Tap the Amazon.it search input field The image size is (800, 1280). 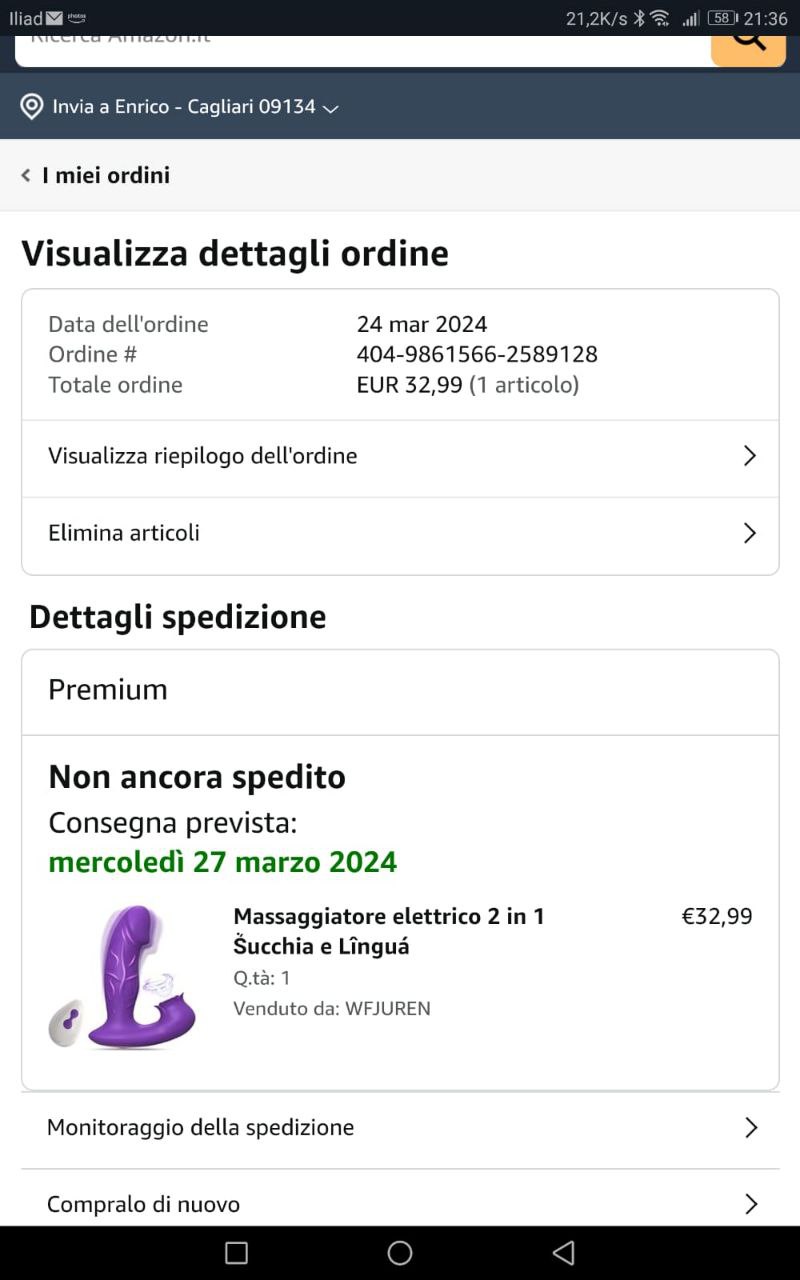click(360, 45)
